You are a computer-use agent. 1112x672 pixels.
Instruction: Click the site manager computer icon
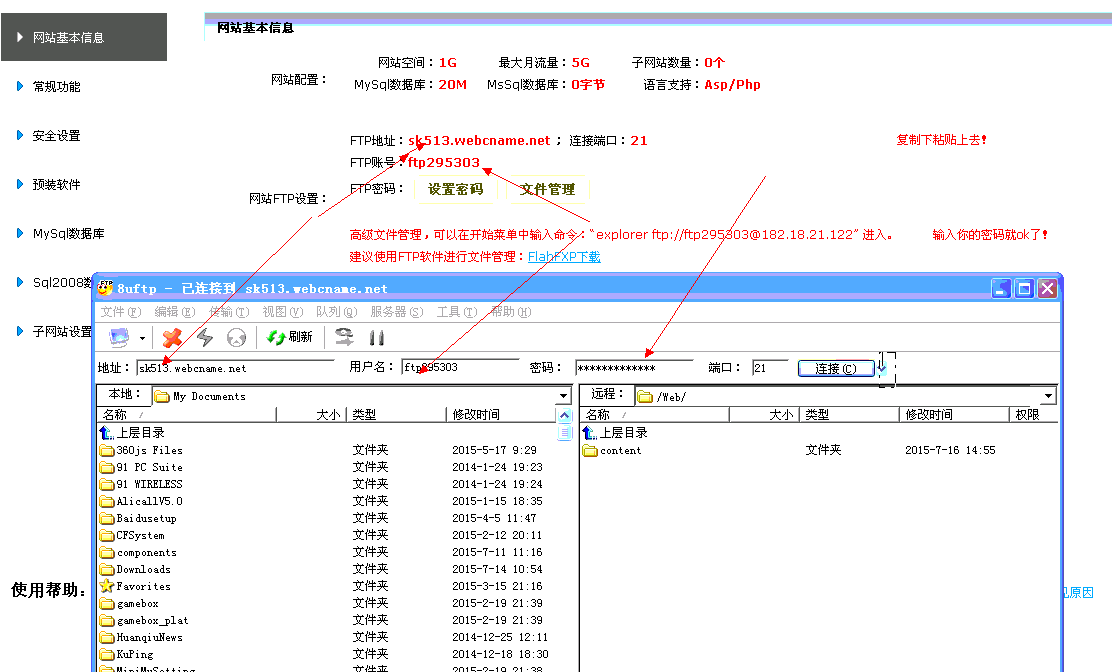click(x=119, y=337)
